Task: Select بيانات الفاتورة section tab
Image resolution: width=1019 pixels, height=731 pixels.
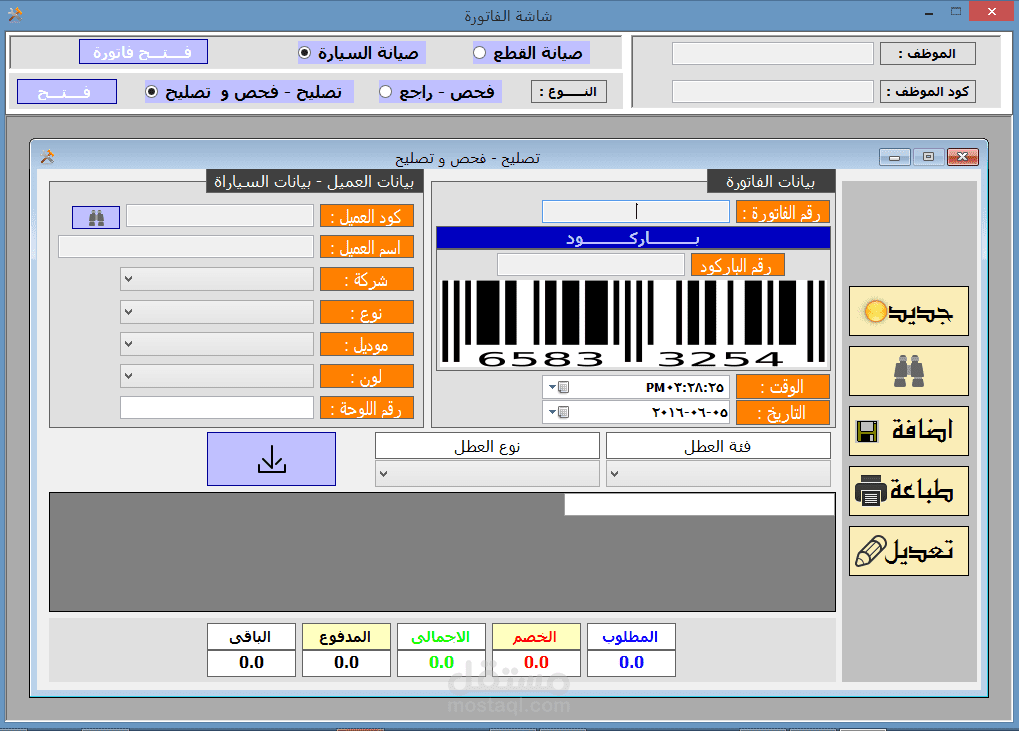Action: (771, 181)
